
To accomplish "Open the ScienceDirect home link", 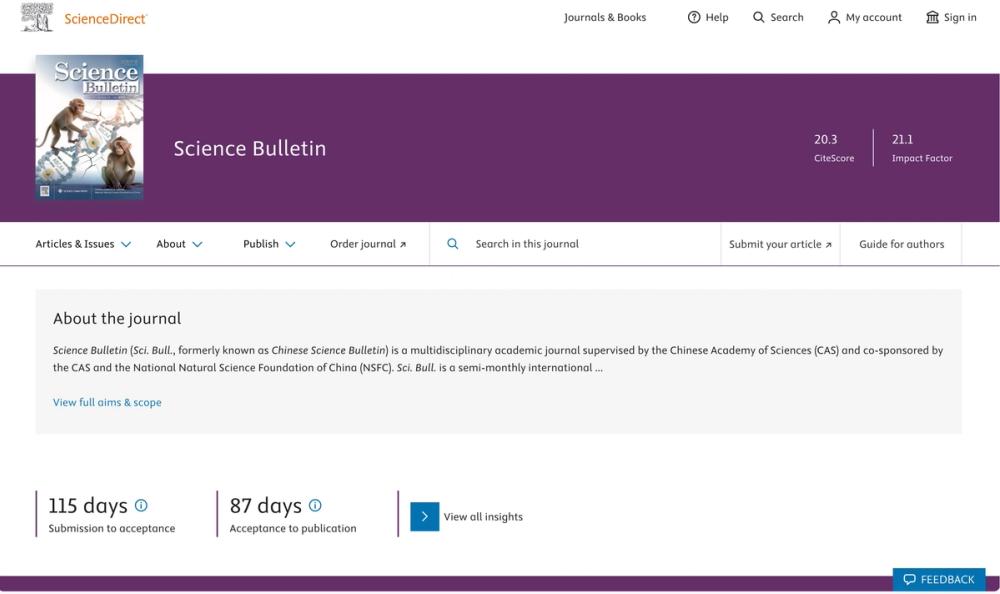I will coord(105,19).
